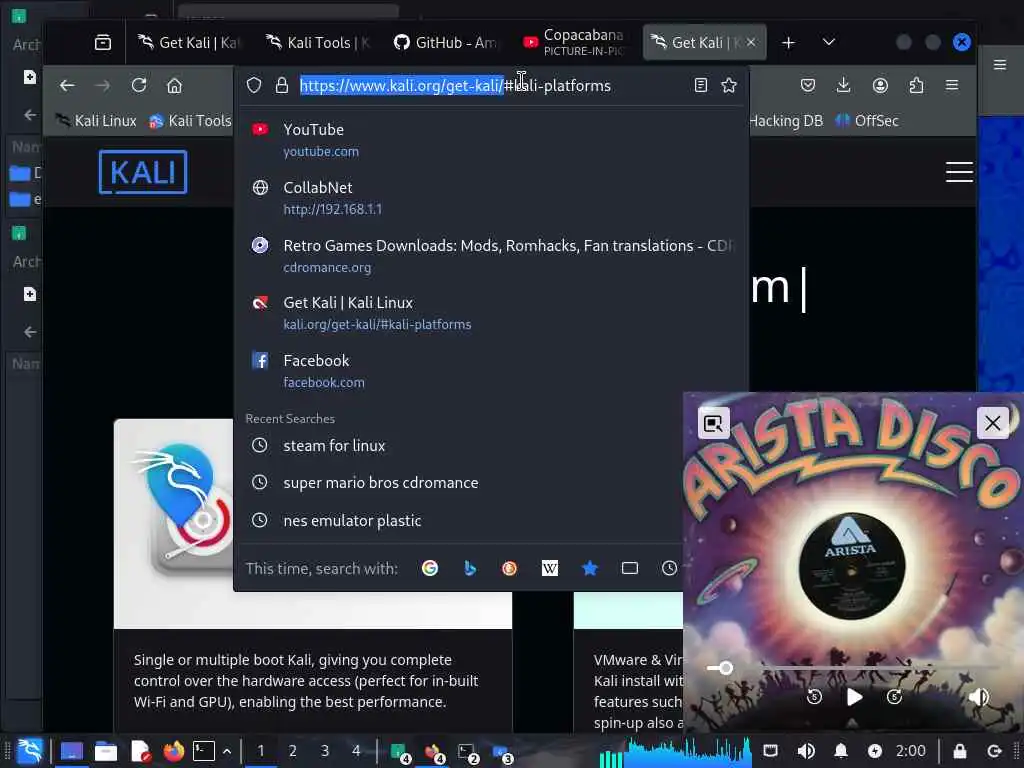Switch to first Get Kali tab
This screenshot has height=768, width=1024.
point(188,42)
